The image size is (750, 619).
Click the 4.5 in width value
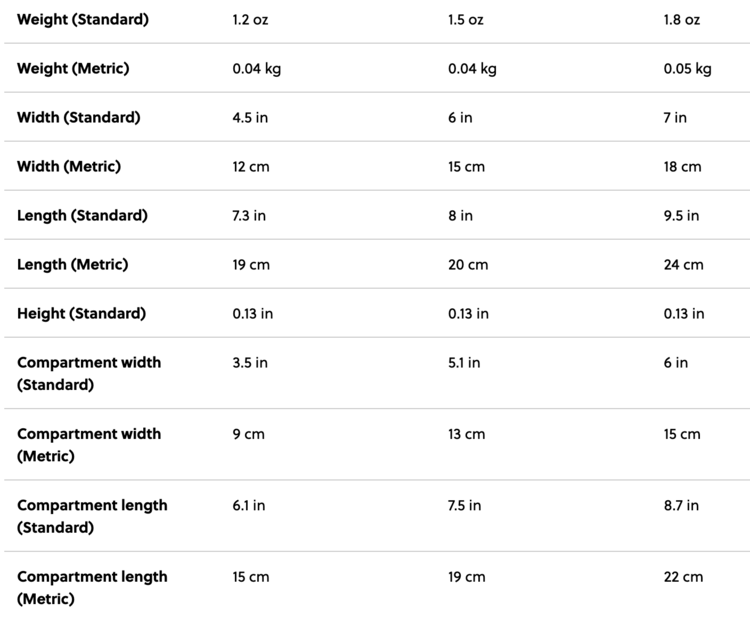[250, 118]
